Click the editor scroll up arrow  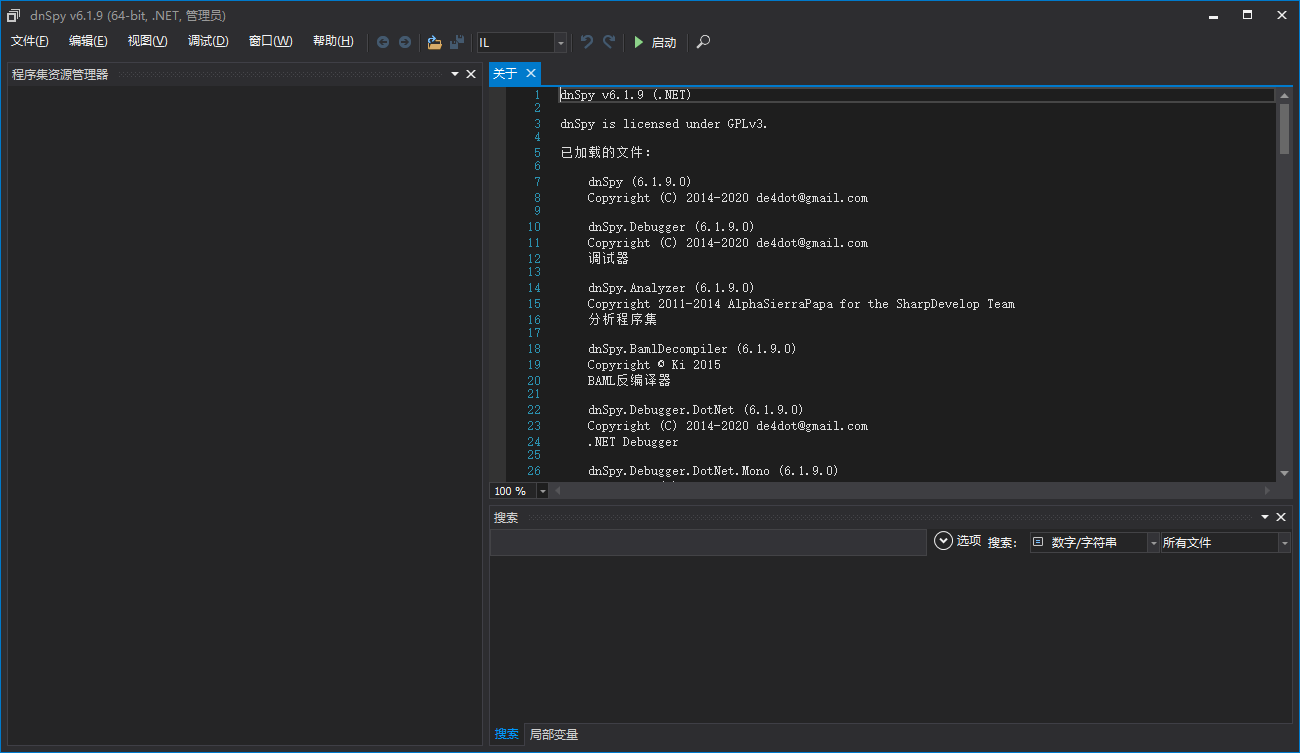click(1284, 95)
